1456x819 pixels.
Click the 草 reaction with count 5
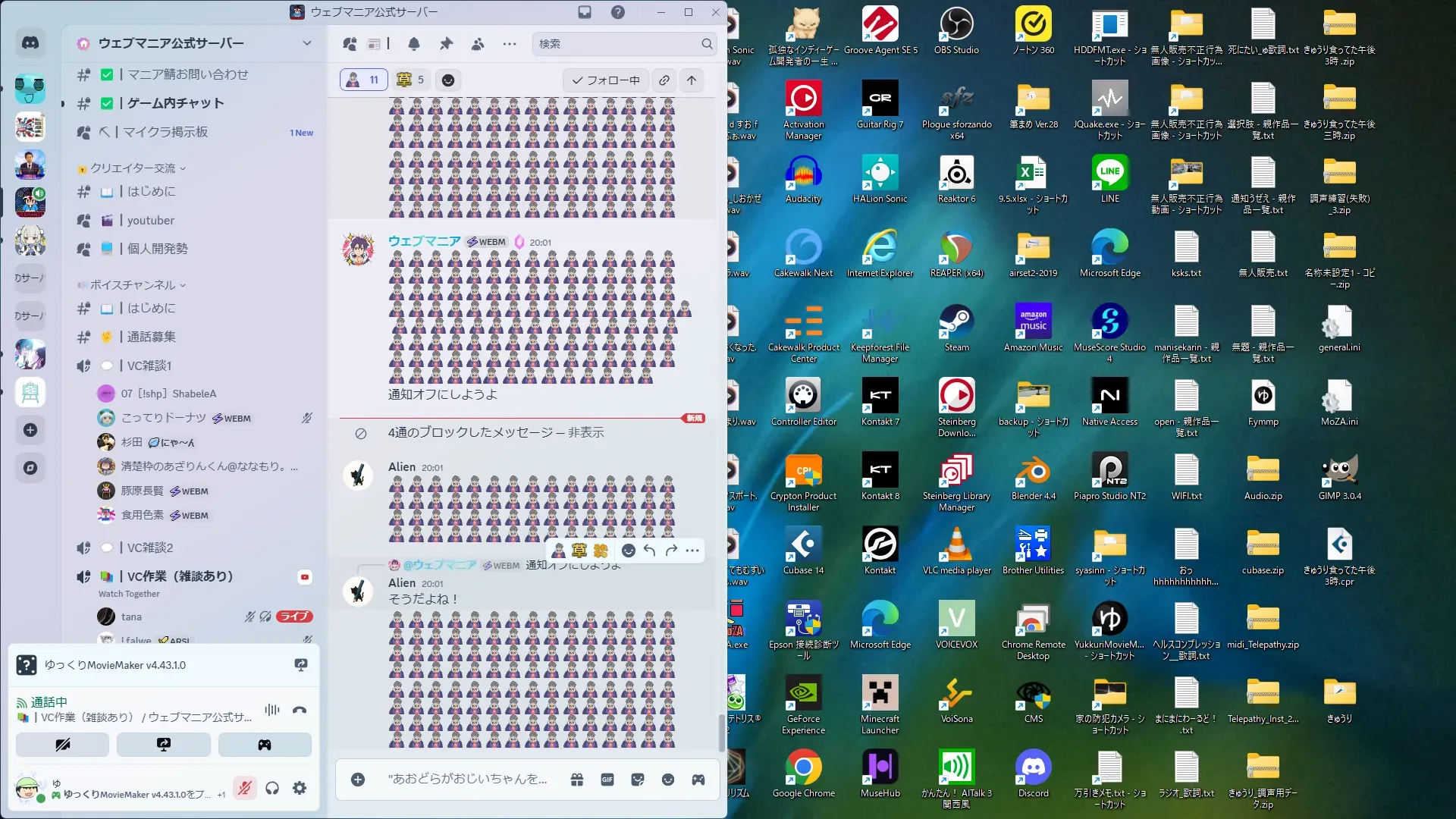[410, 80]
